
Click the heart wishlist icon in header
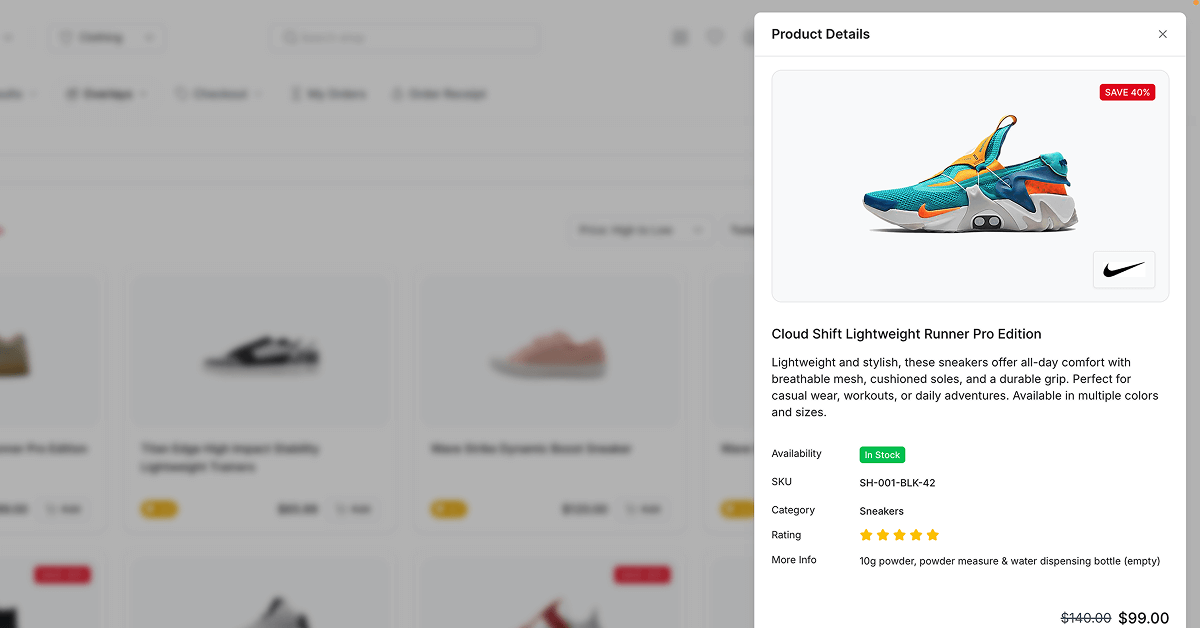(x=715, y=38)
